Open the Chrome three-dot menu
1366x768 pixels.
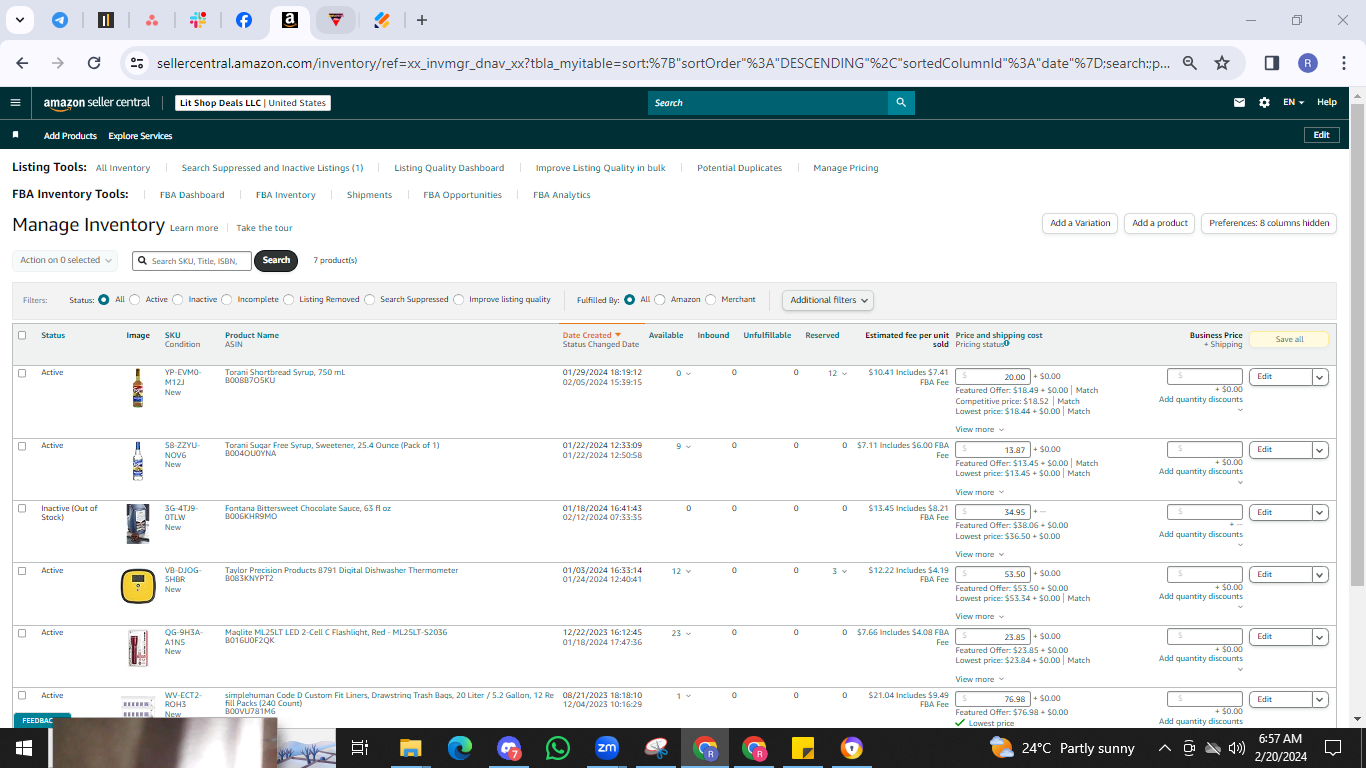[x=1344, y=63]
